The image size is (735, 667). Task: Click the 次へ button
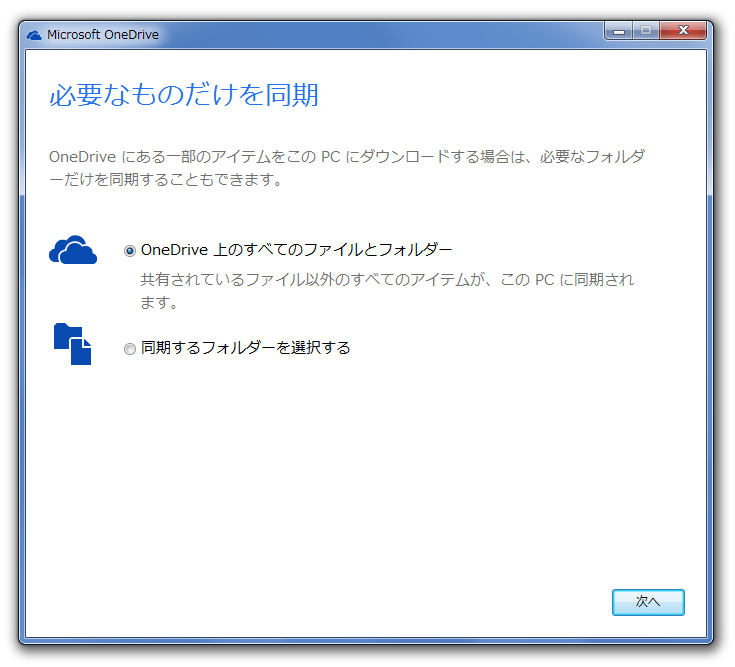coord(648,602)
